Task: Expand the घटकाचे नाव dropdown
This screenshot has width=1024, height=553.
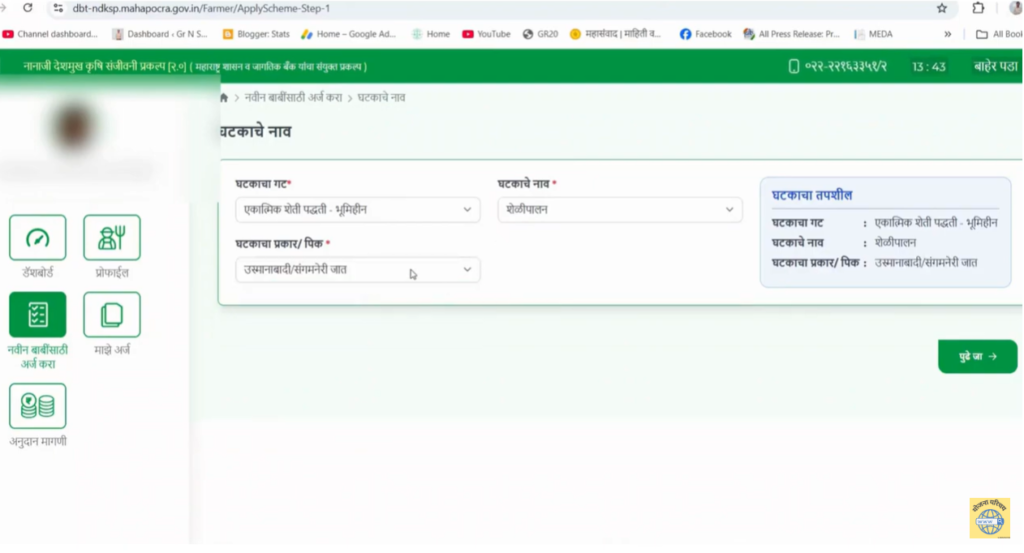Action: (620, 210)
